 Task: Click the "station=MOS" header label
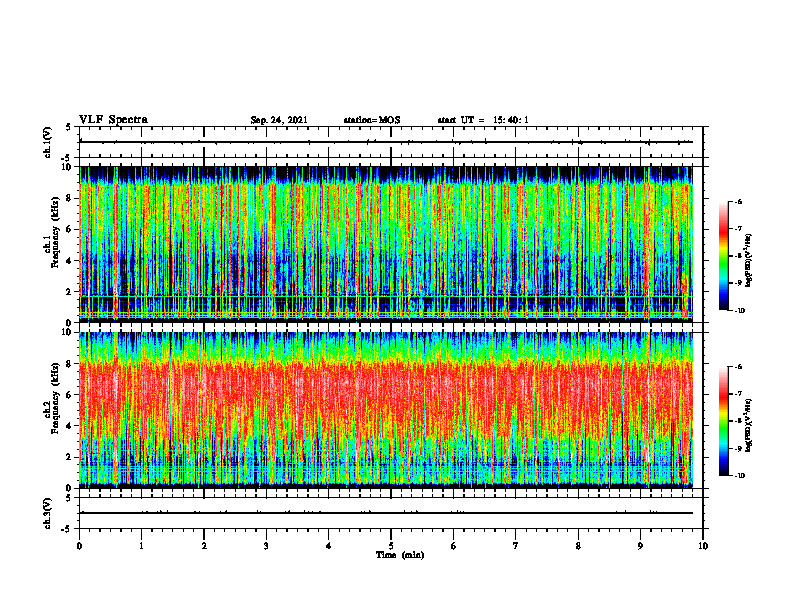(x=372, y=120)
